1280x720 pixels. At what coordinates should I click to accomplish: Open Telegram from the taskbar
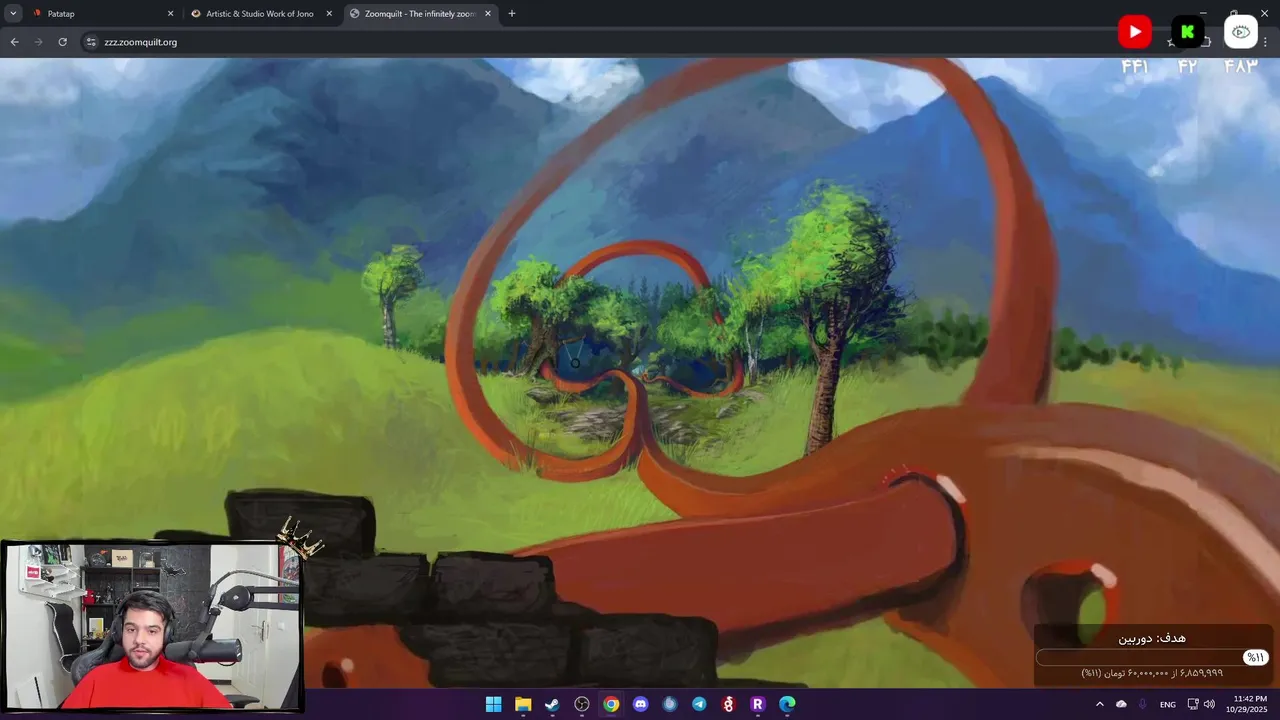tap(699, 704)
